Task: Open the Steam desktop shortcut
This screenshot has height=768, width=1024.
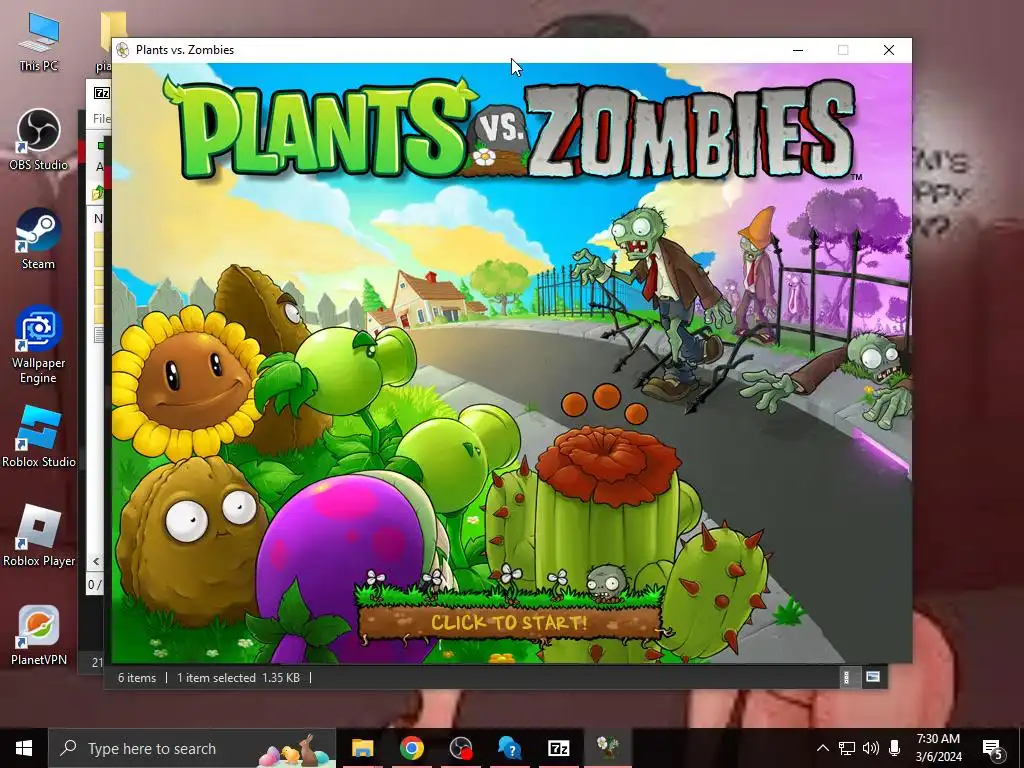Action: [39, 238]
